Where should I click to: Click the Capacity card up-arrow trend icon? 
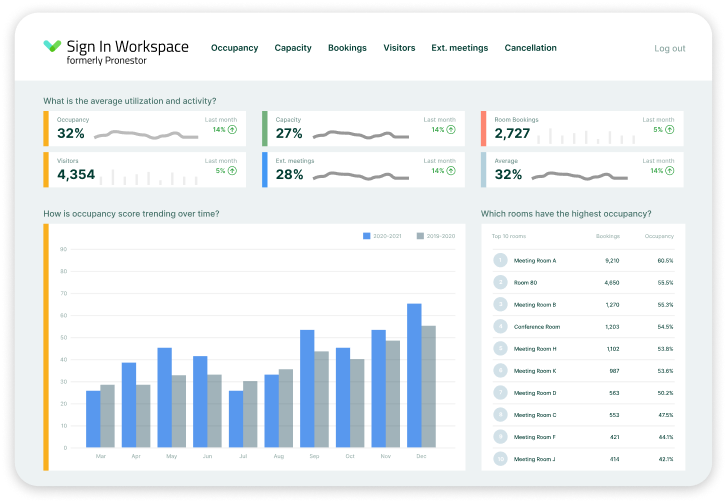click(x=451, y=130)
